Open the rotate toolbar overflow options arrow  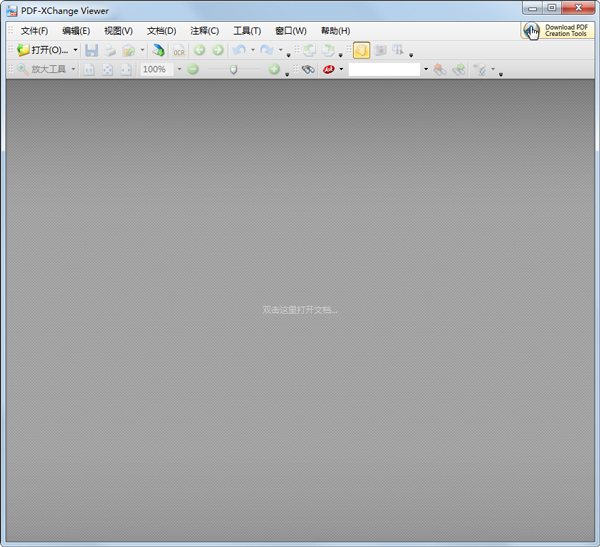(x=341, y=55)
